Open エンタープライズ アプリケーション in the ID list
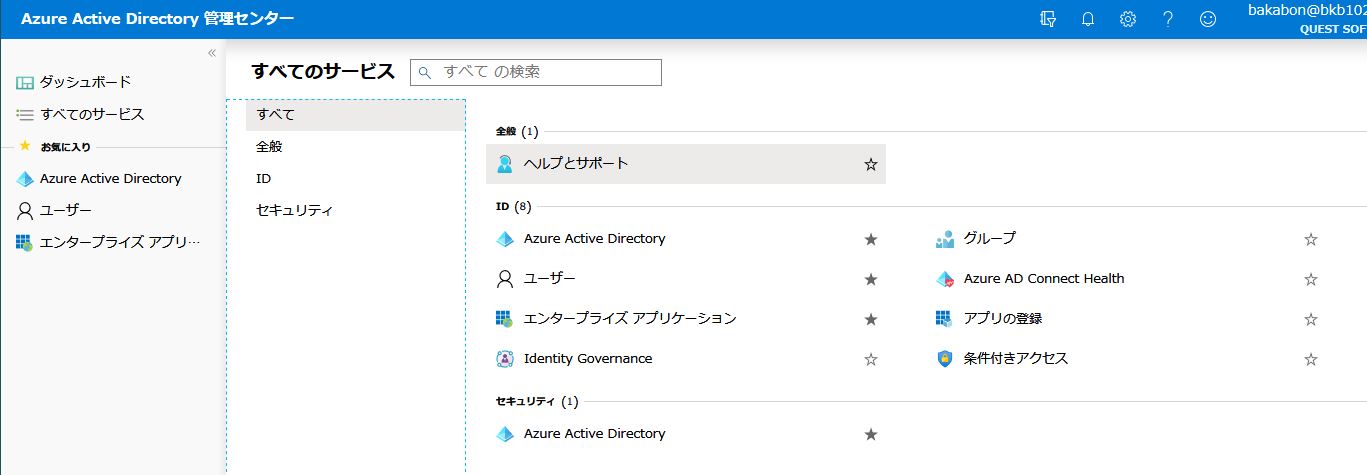This screenshot has width=1367, height=475. tap(630, 319)
